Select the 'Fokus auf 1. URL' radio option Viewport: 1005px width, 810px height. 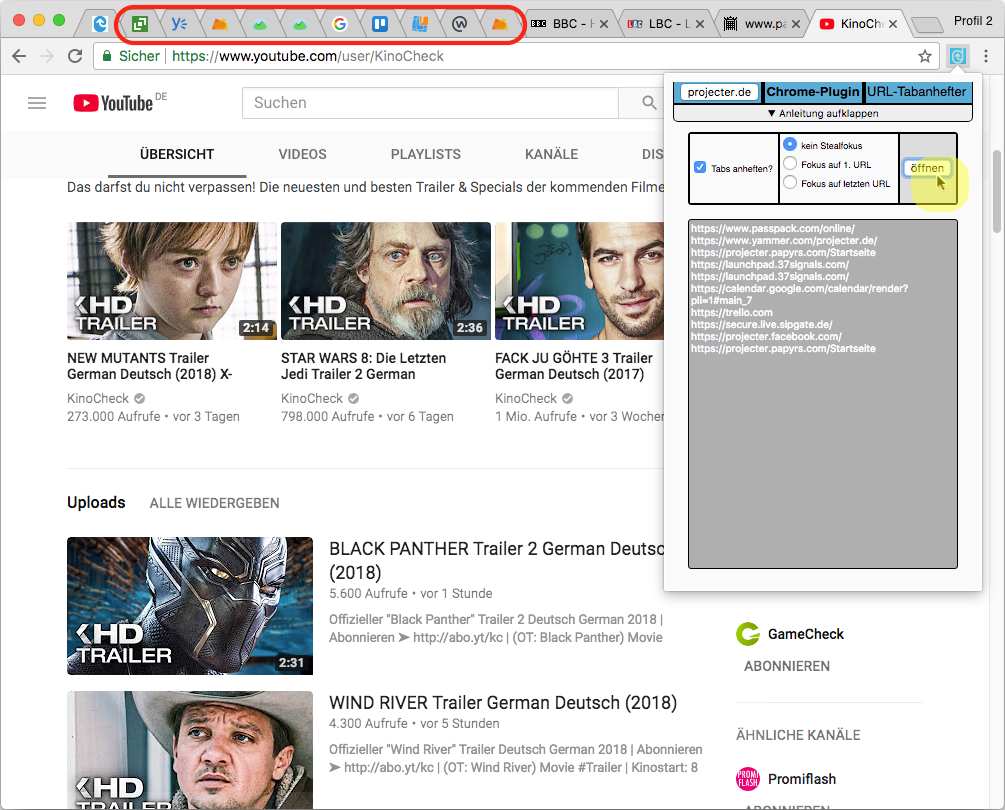coord(790,164)
